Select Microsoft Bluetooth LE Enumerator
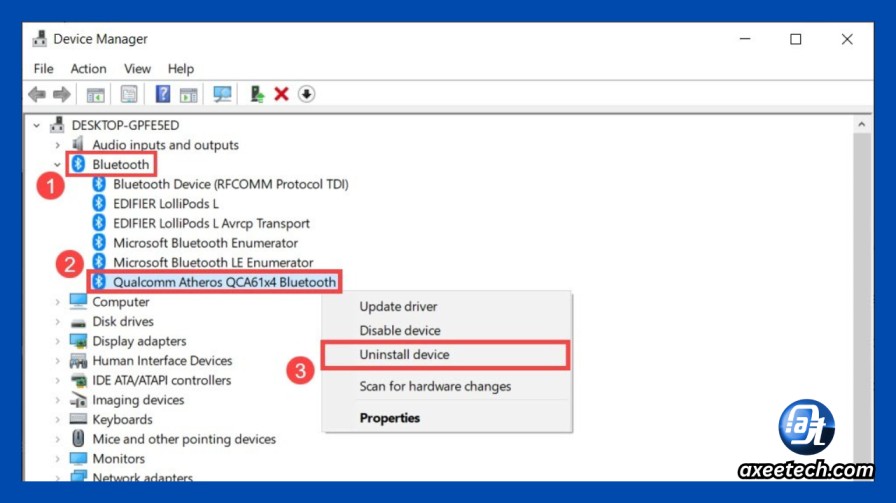Viewport: 896px width, 503px height. pyautogui.click(x=213, y=262)
